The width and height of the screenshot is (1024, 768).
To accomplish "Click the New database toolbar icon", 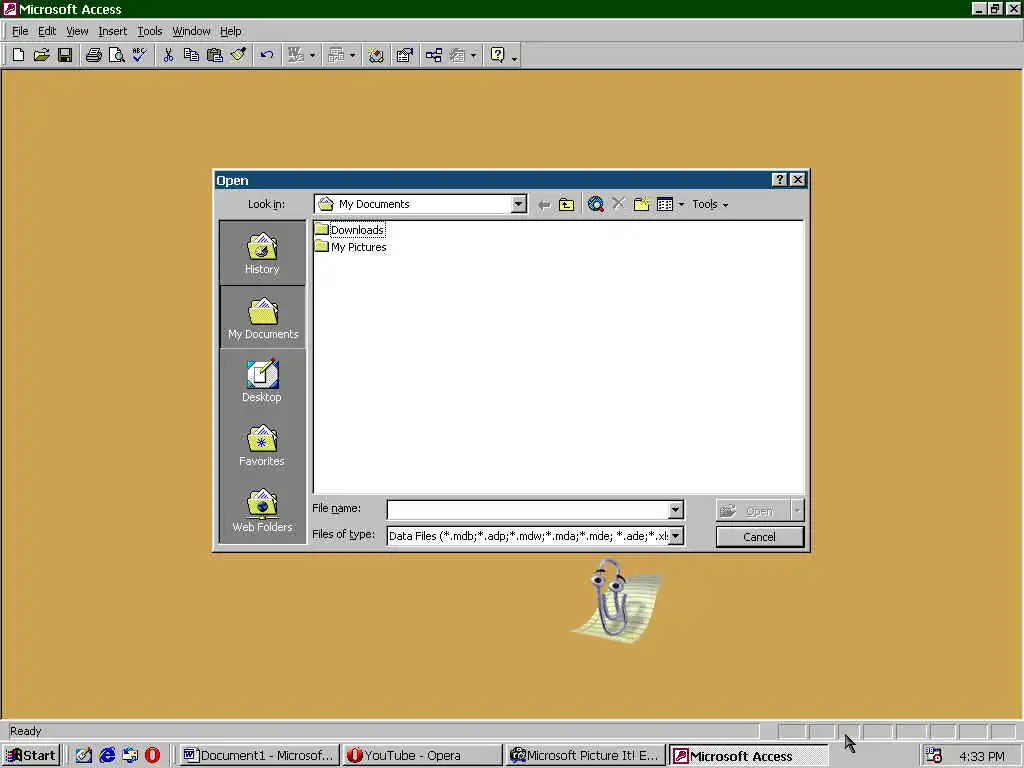I will coord(18,56).
